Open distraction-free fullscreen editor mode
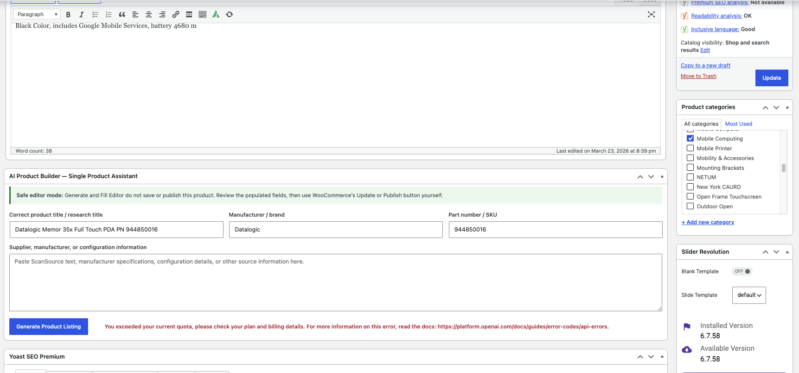799x373 pixels. [651, 14]
